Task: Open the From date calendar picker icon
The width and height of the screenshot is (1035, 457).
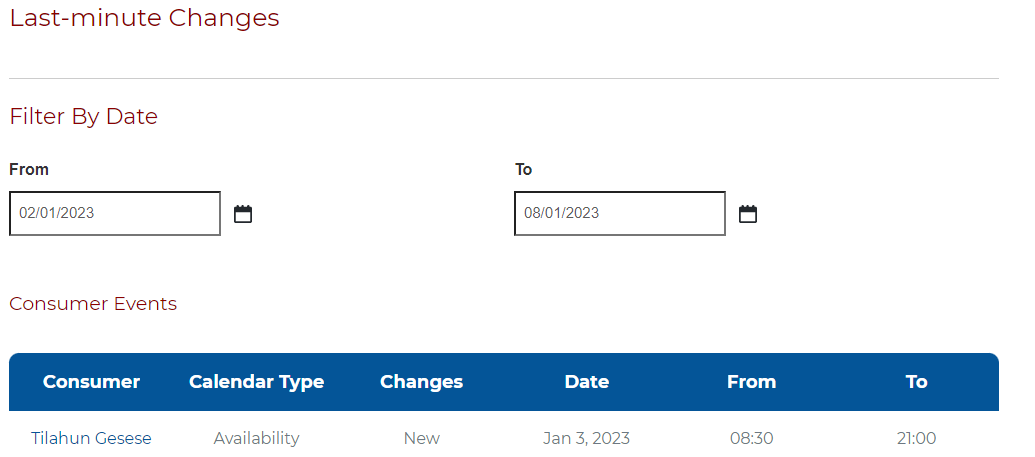Action: (x=243, y=214)
